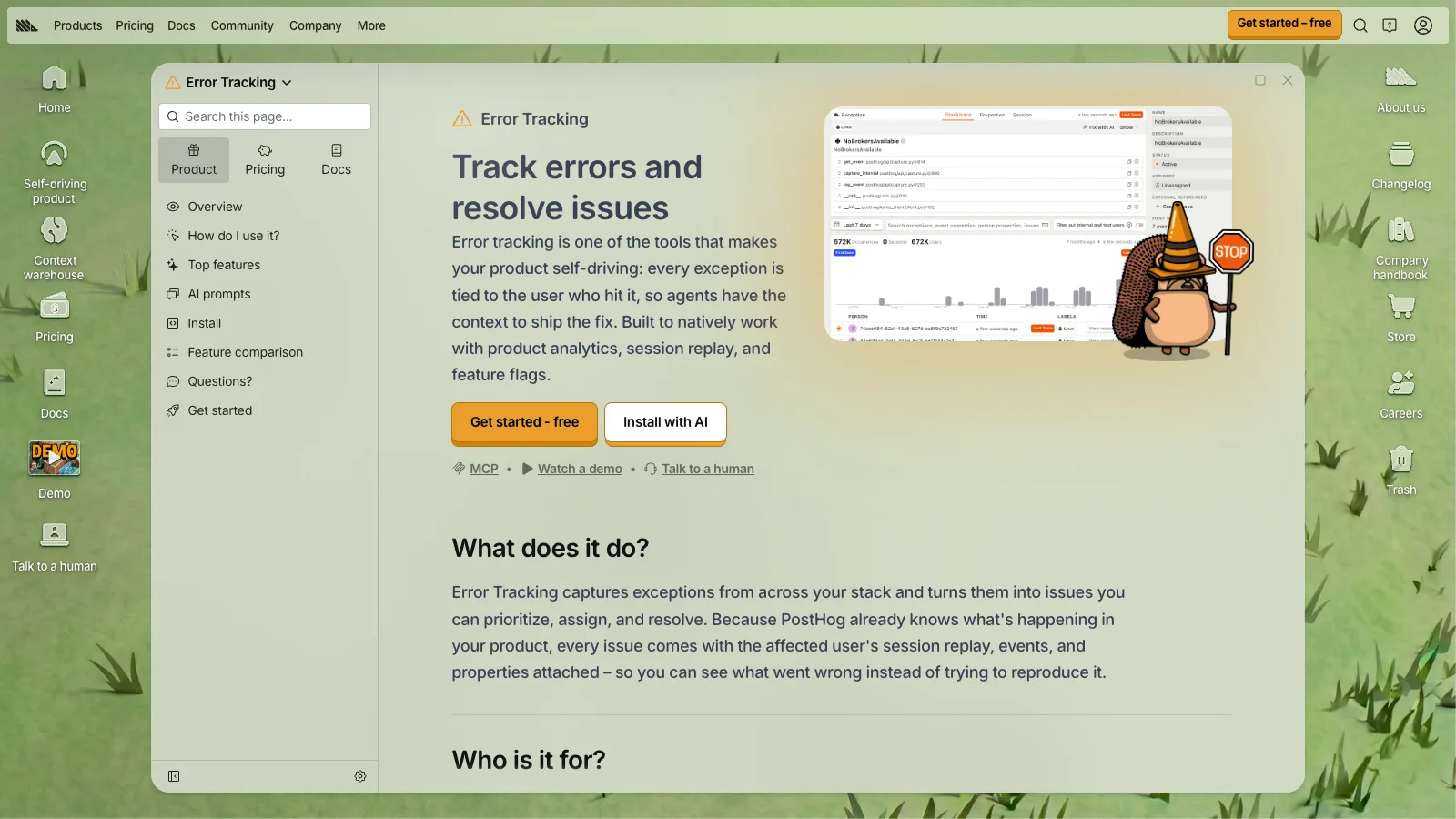Viewport: 1456px width, 819px height.
Task: Open the Context warehouse desktop icon
Action: point(55,248)
